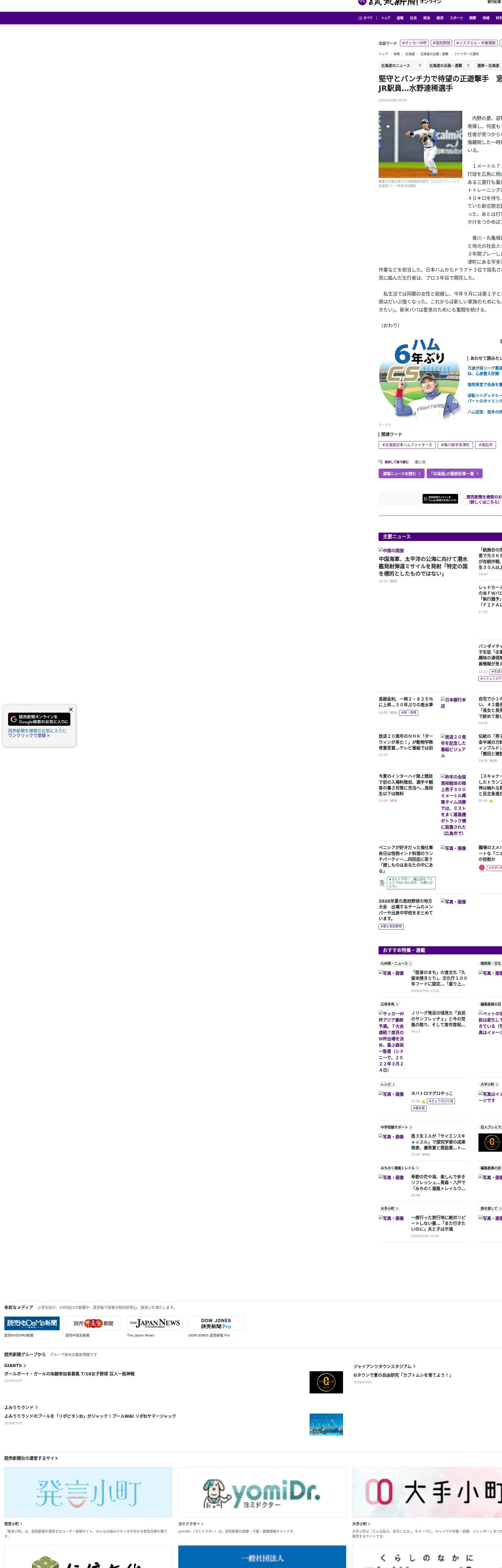Click the Google search favorites badge below the article
Image resolution: width=502 pixels, height=1568 pixels.
coord(440,499)
